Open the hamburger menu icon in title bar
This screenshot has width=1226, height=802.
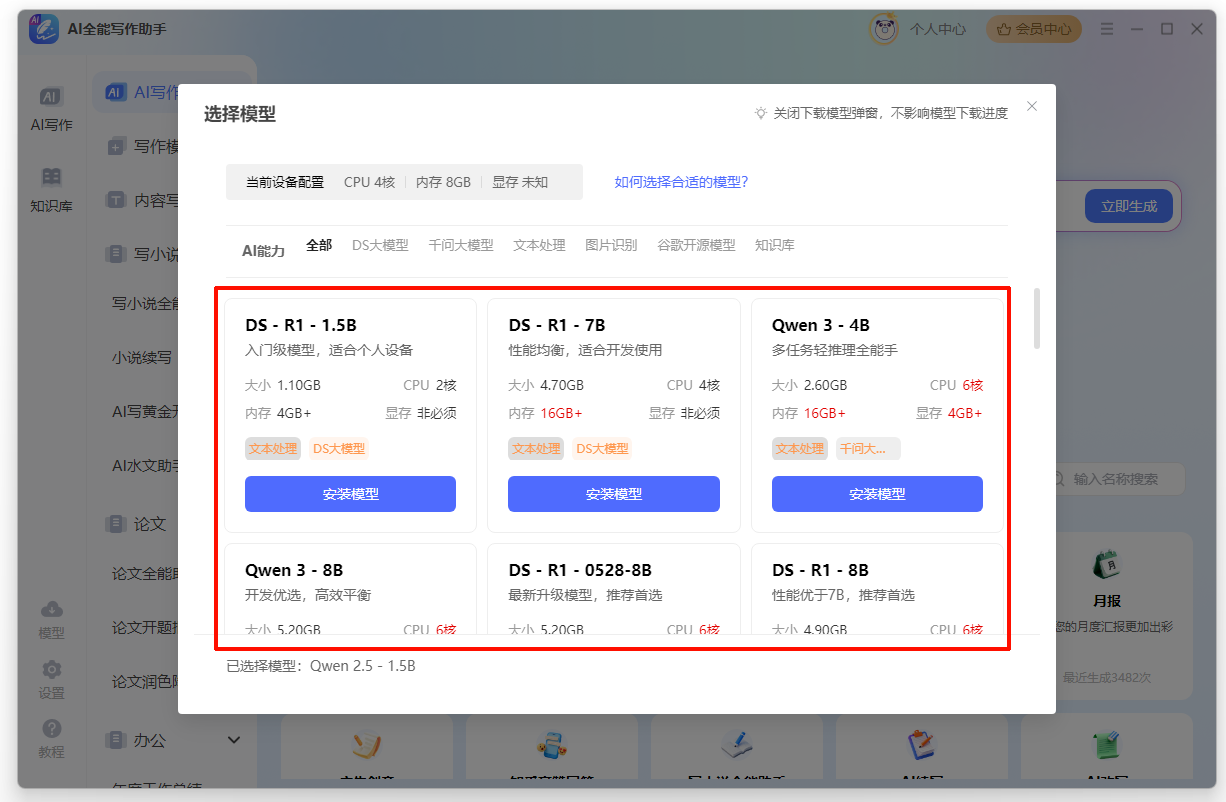tap(1107, 30)
